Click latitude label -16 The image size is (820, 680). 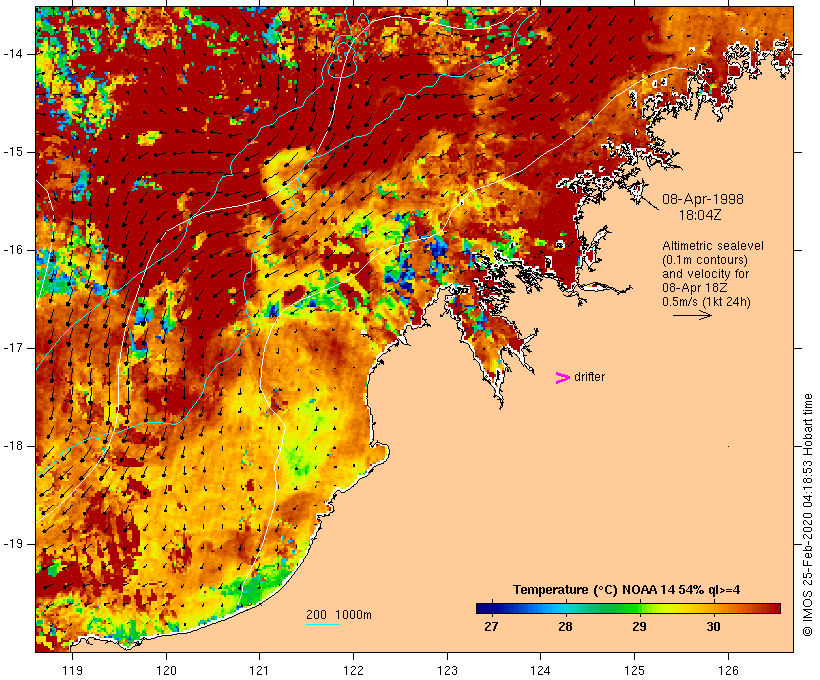[x=13, y=250]
